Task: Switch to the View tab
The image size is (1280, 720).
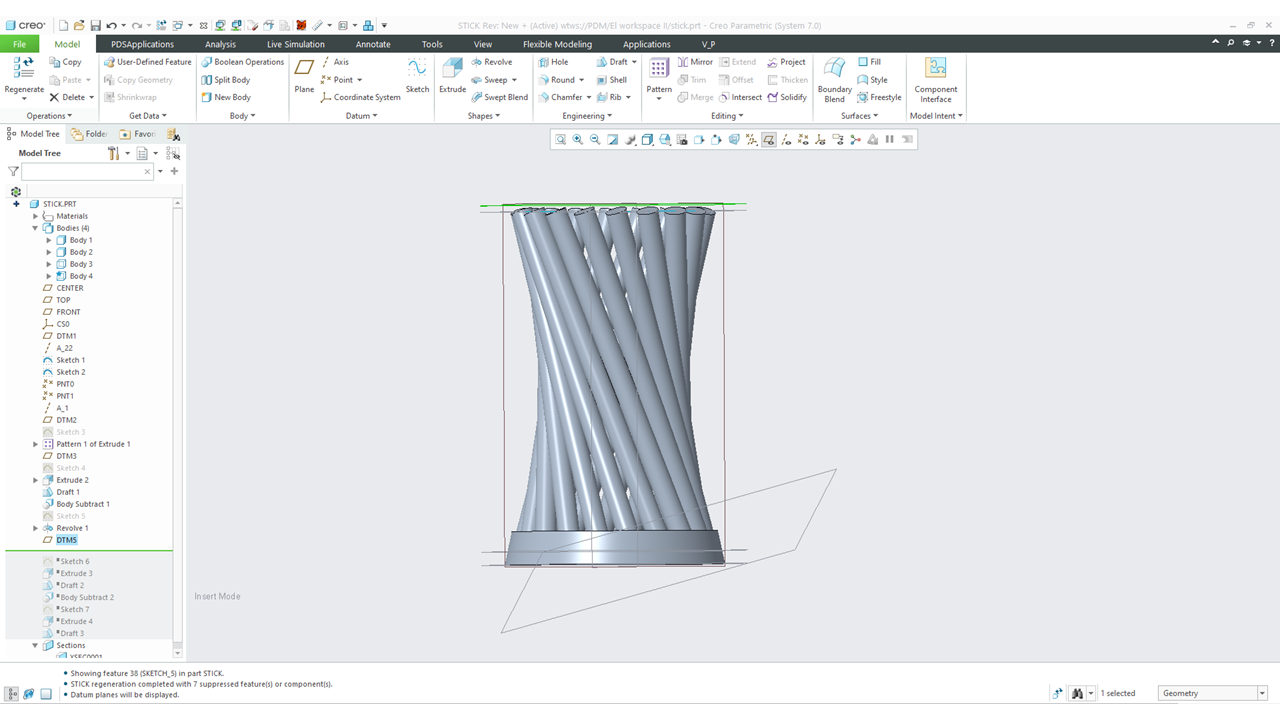Action: 483,44
